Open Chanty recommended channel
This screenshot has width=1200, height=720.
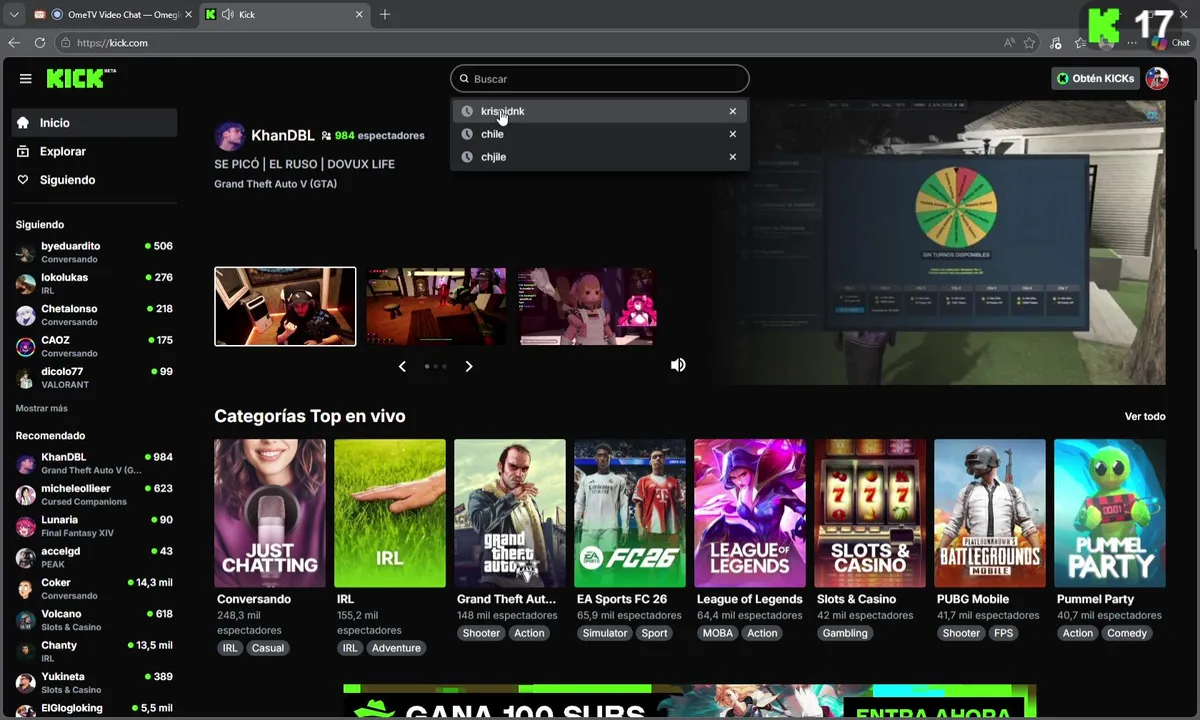pyautogui.click(x=94, y=651)
